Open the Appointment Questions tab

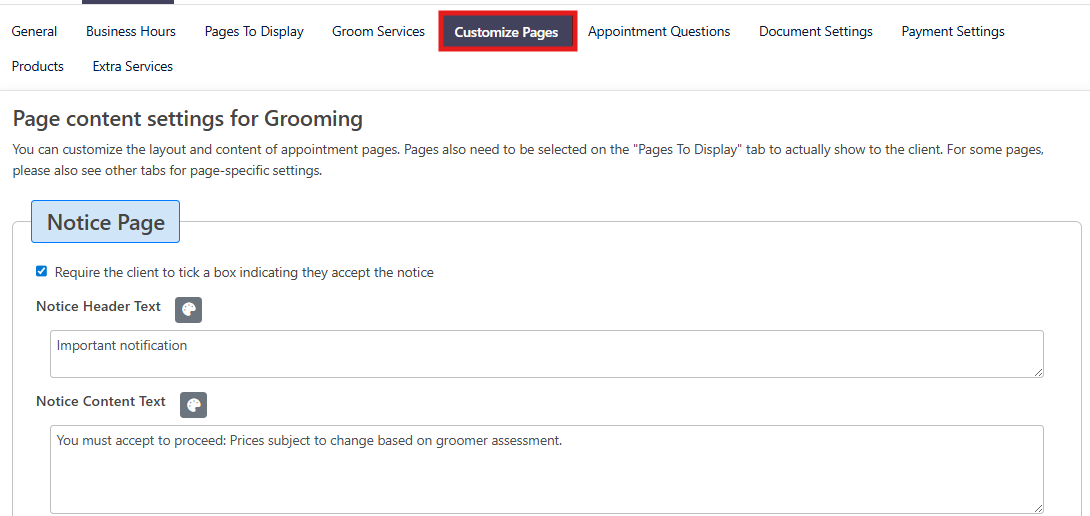(658, 31)
